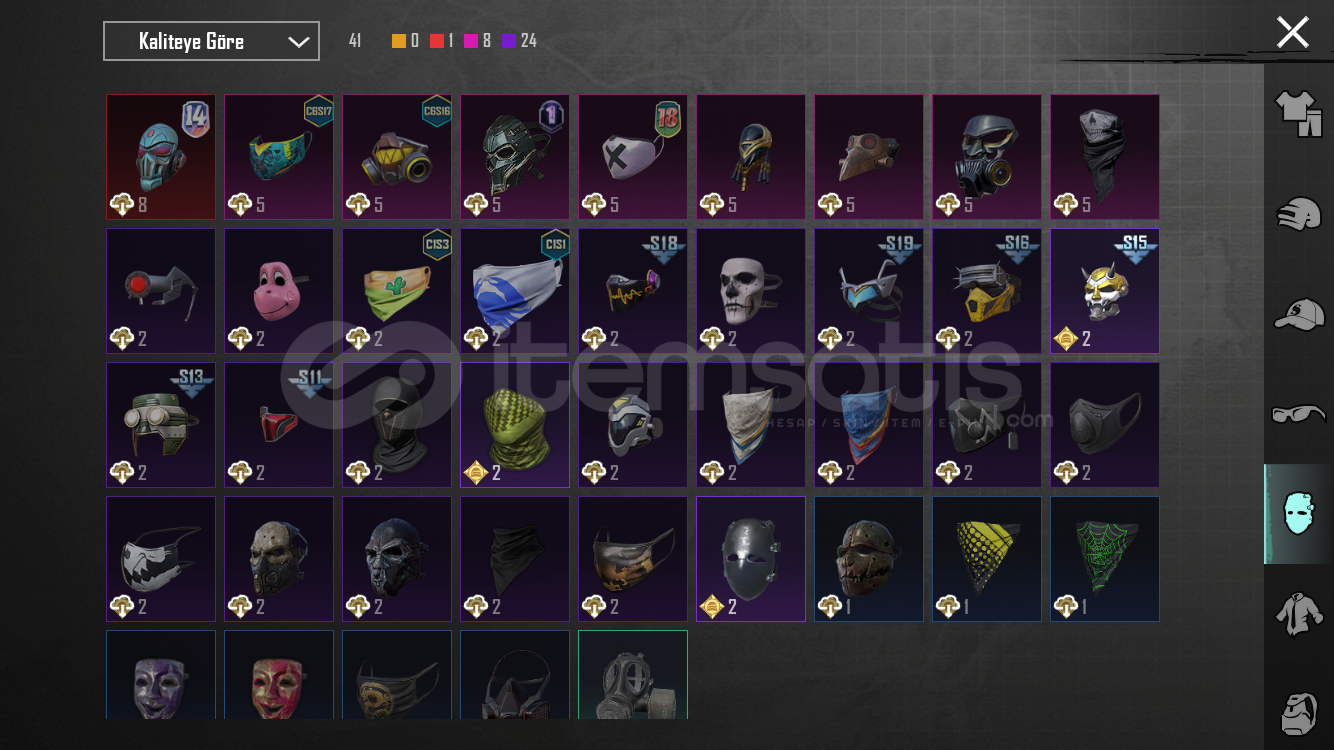Viewport: 1334px width, 750px height.
Task: Open the clothing outfit category icon
Action: (1298, 114)
